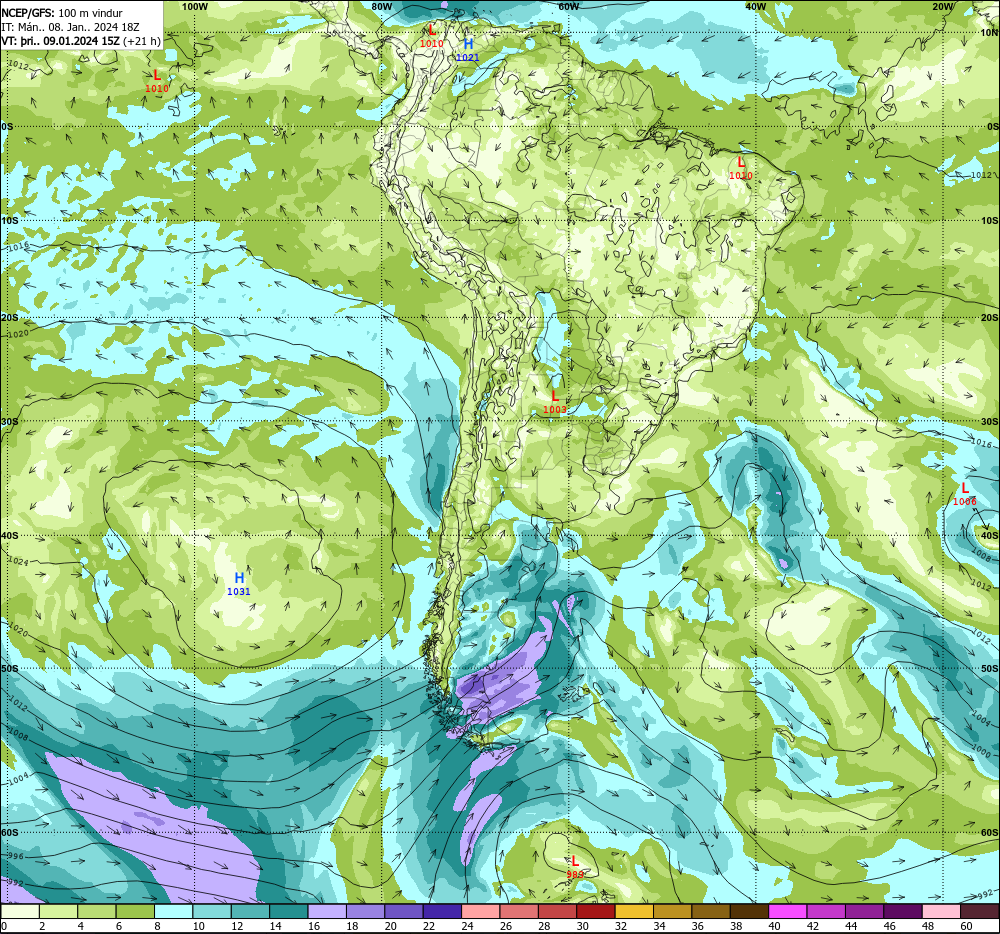Pick the dark brown 38–40 legend swatch

749,911
